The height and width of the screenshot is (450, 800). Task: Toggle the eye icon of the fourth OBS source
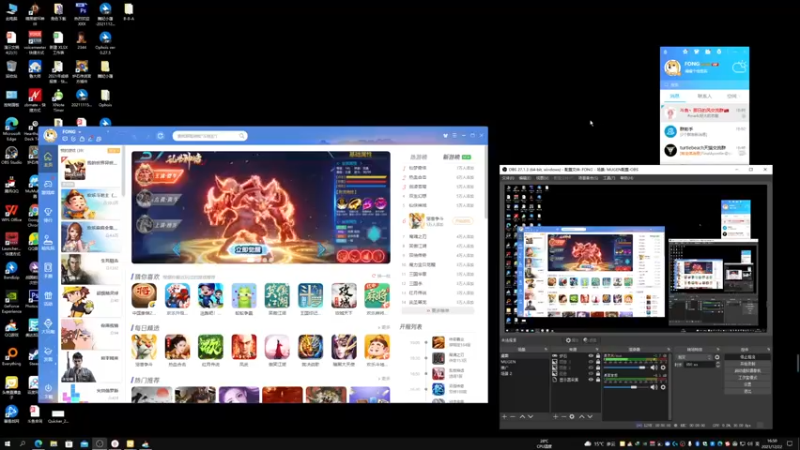pyautogui.click(x=591, y=373)
